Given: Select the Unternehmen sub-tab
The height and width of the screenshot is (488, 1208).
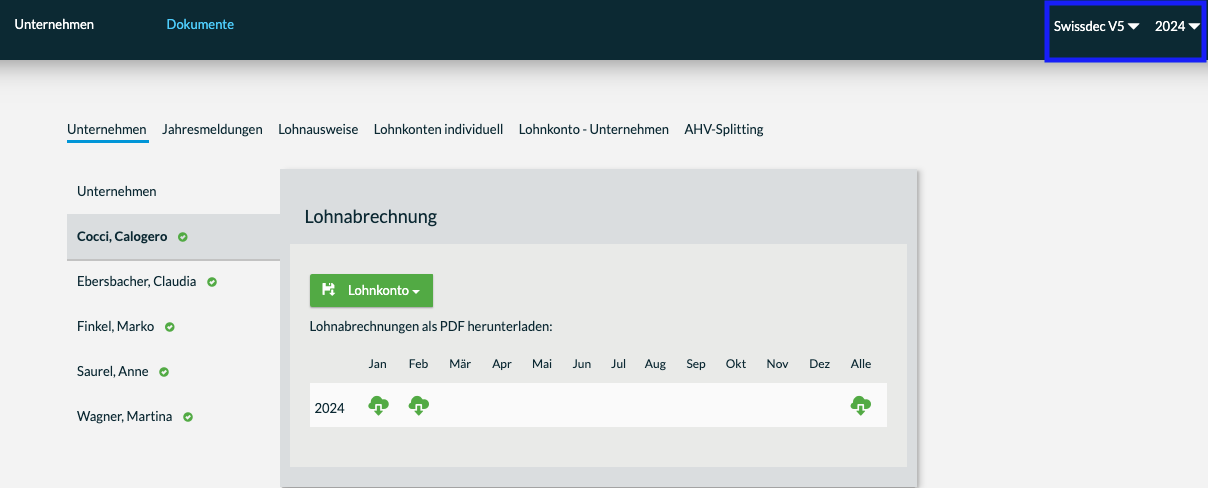Looking at the screenshot, I should pos(107,129).
